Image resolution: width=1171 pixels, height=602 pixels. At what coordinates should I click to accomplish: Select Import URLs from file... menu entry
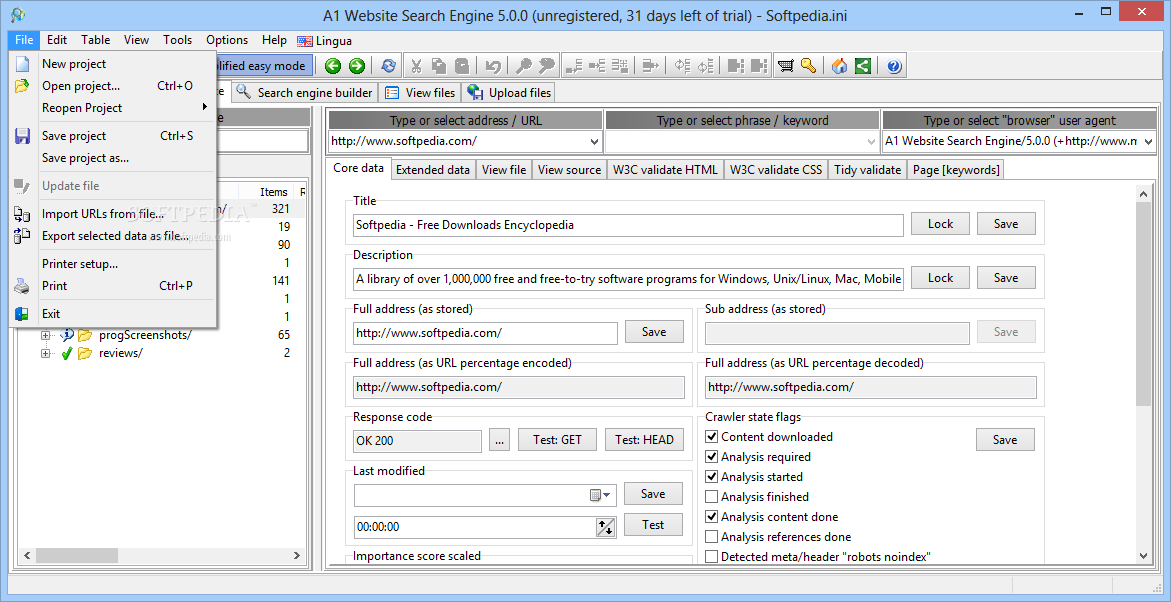(x=114, y=214)
